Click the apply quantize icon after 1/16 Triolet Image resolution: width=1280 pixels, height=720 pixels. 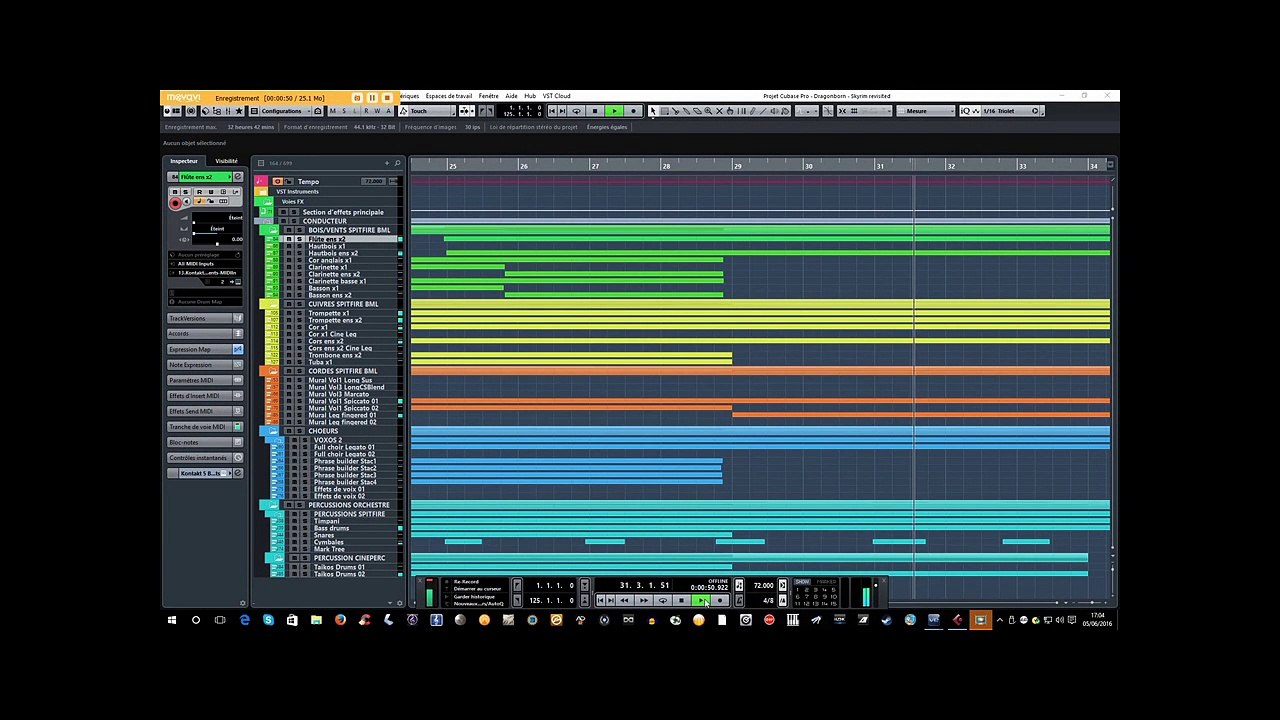(x=1035, y=111)
